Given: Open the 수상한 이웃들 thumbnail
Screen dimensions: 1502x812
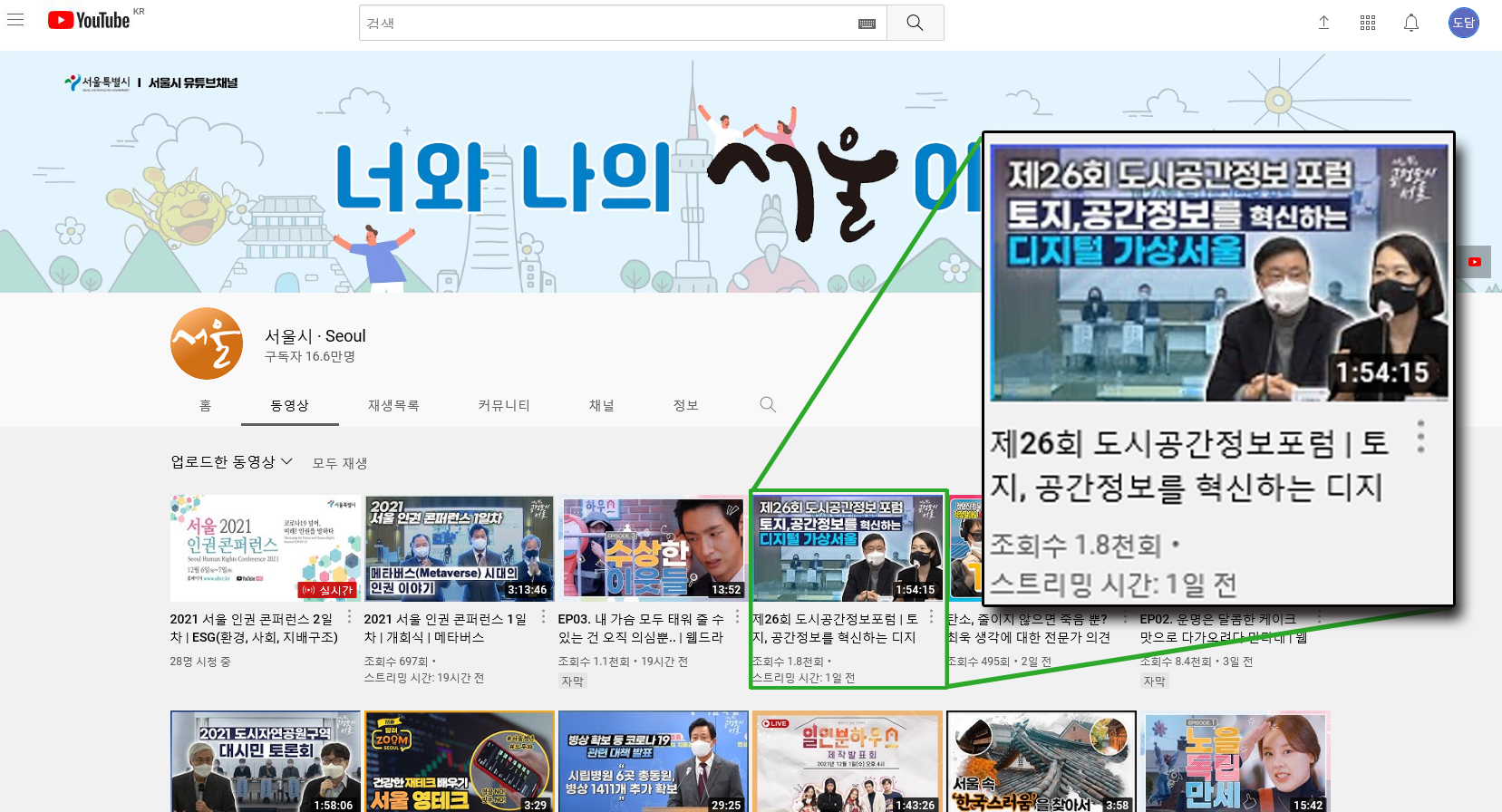Looking at the screenshot, I should point(653,547).
